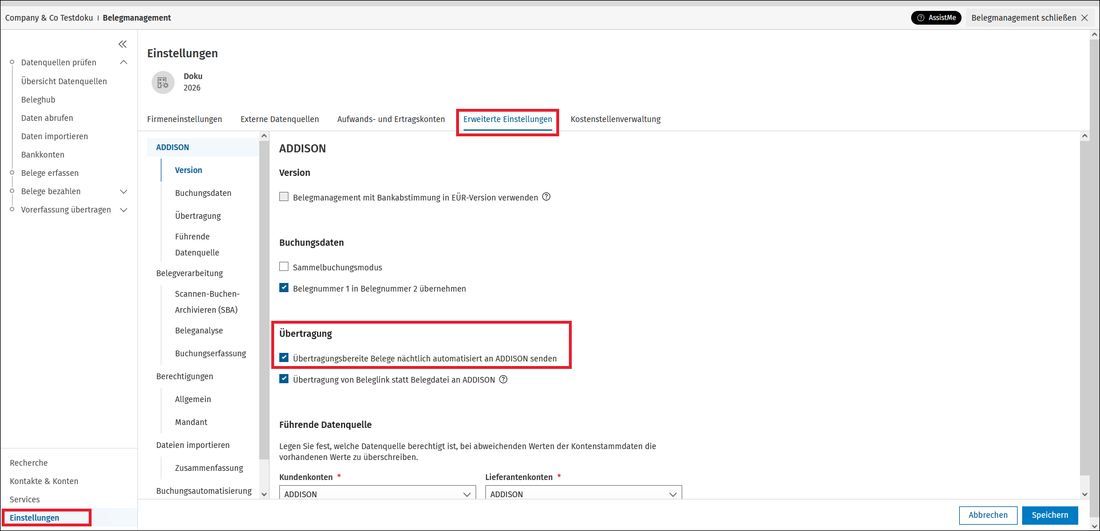Open Einstellungen in the left sidebar

[x=34, y=518]
